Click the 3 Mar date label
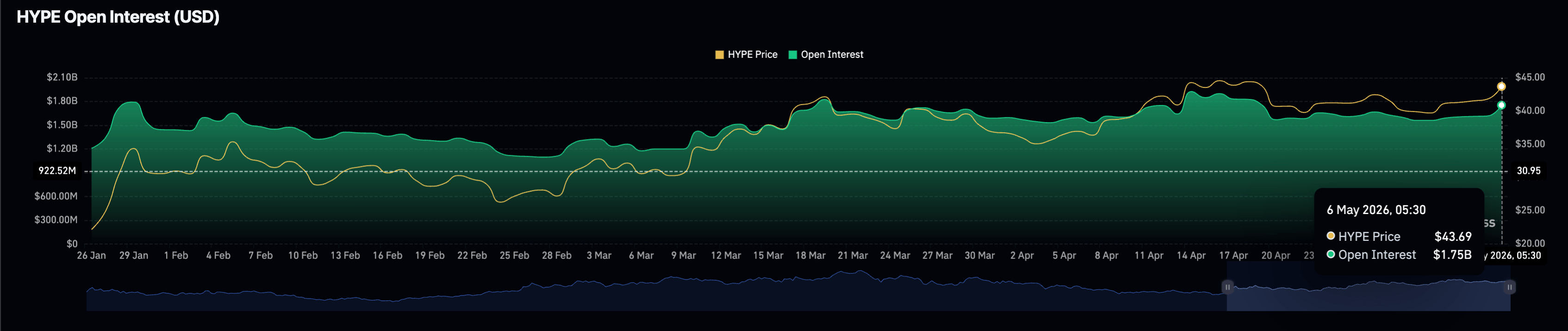 click(599, 256)
